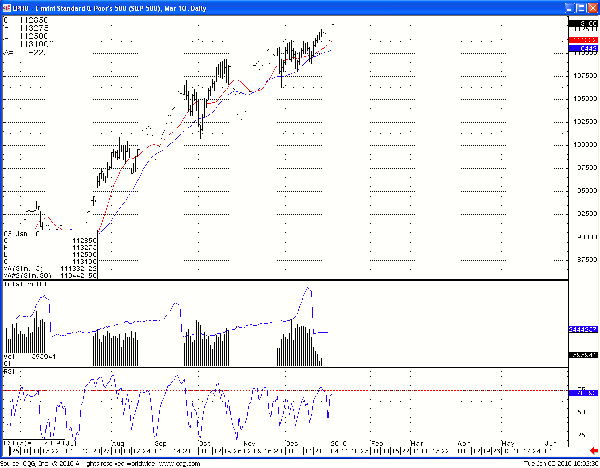Screen dimensions: 600x468
Task: Click the chart window icon in title bar
Action: 6,6
